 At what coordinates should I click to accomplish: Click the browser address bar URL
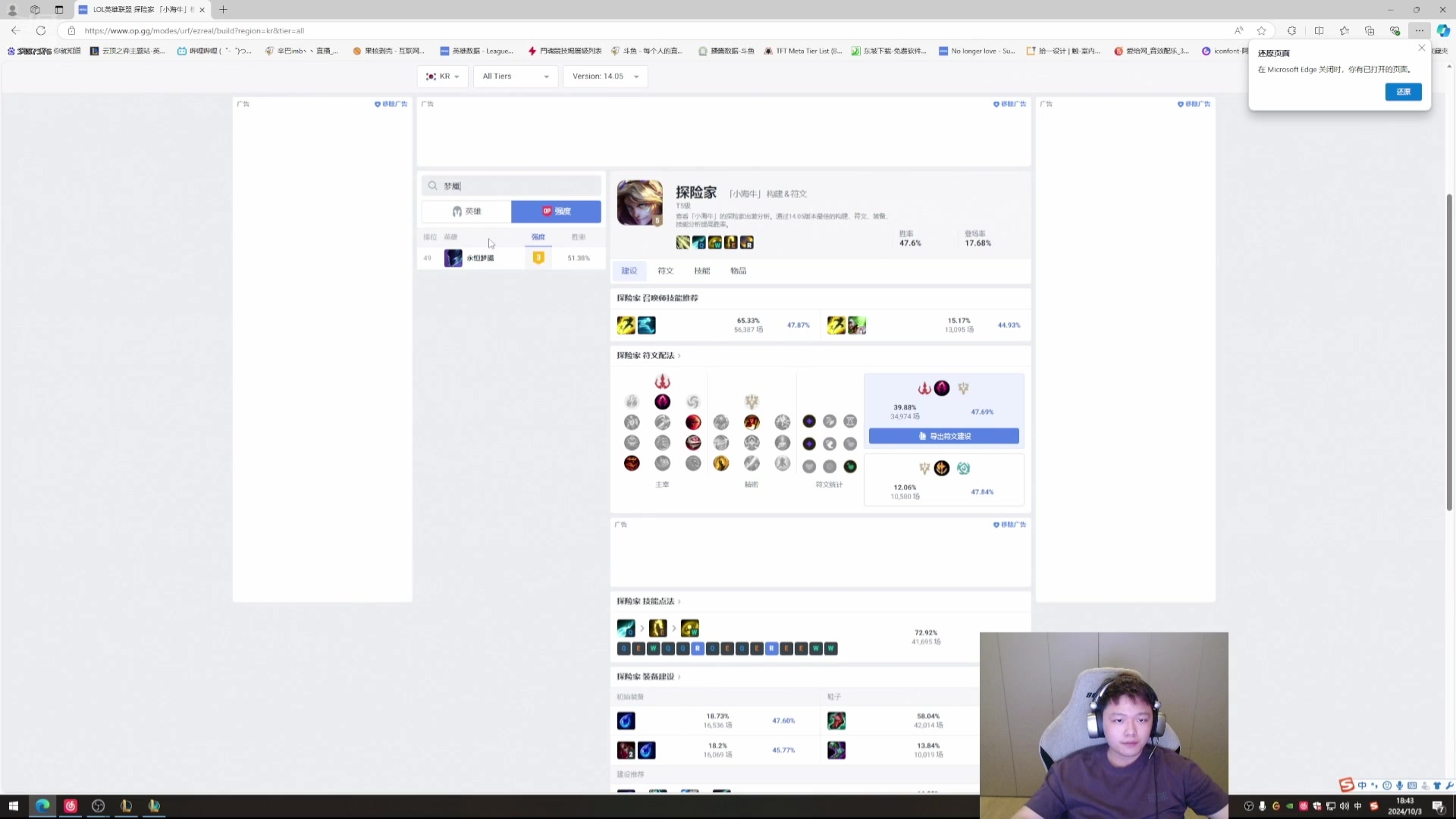(194, 31)
